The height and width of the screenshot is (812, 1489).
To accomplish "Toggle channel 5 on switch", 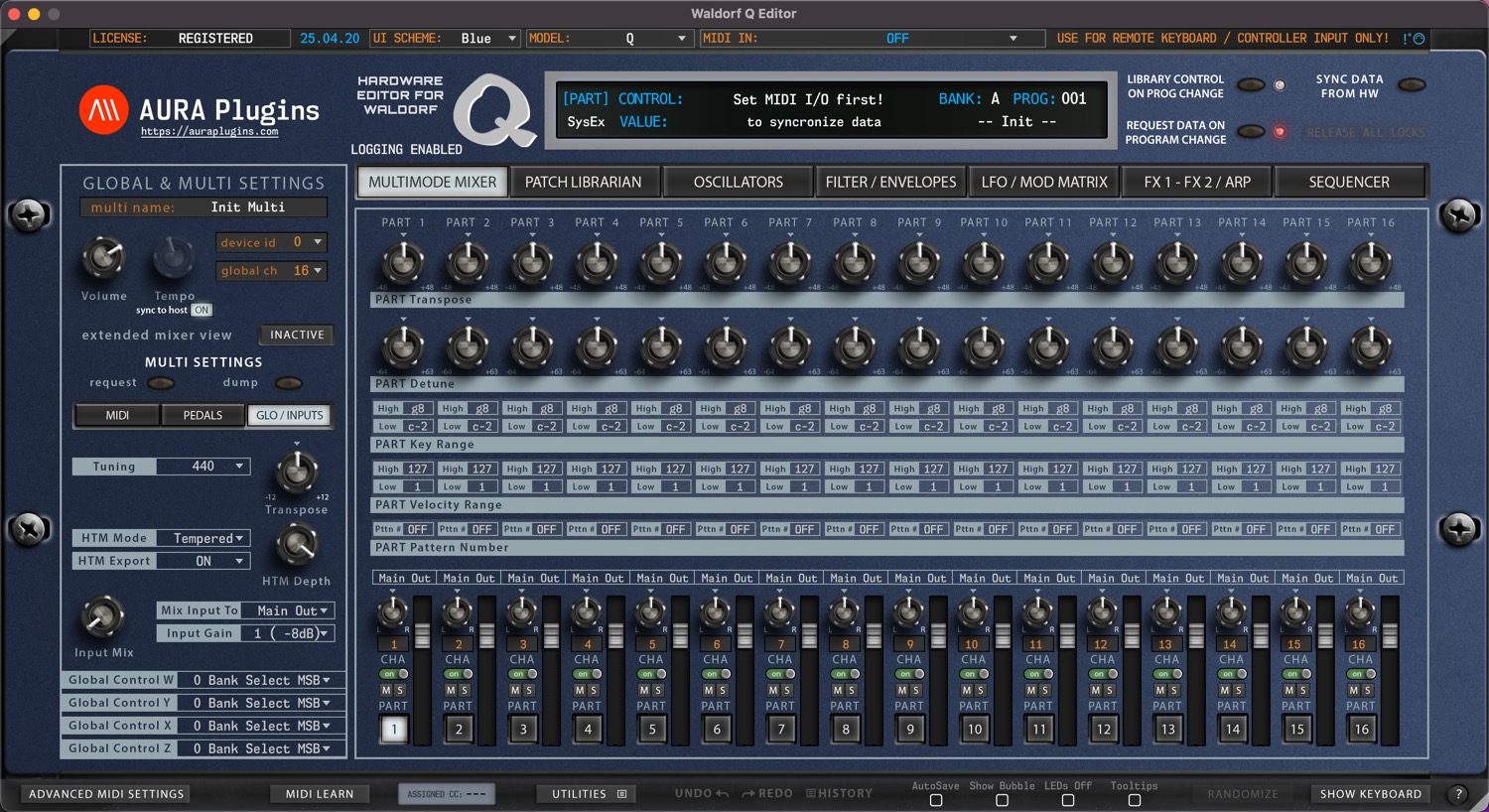I will [651, 674].
